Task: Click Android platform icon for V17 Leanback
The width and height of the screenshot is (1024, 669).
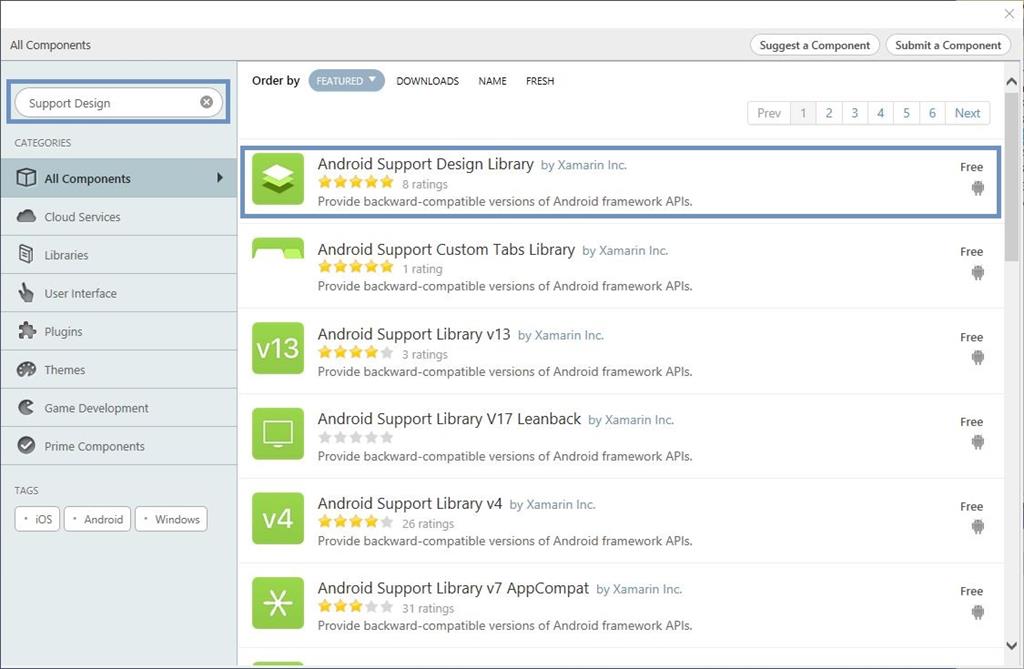Action: click(x=978, y=442)
